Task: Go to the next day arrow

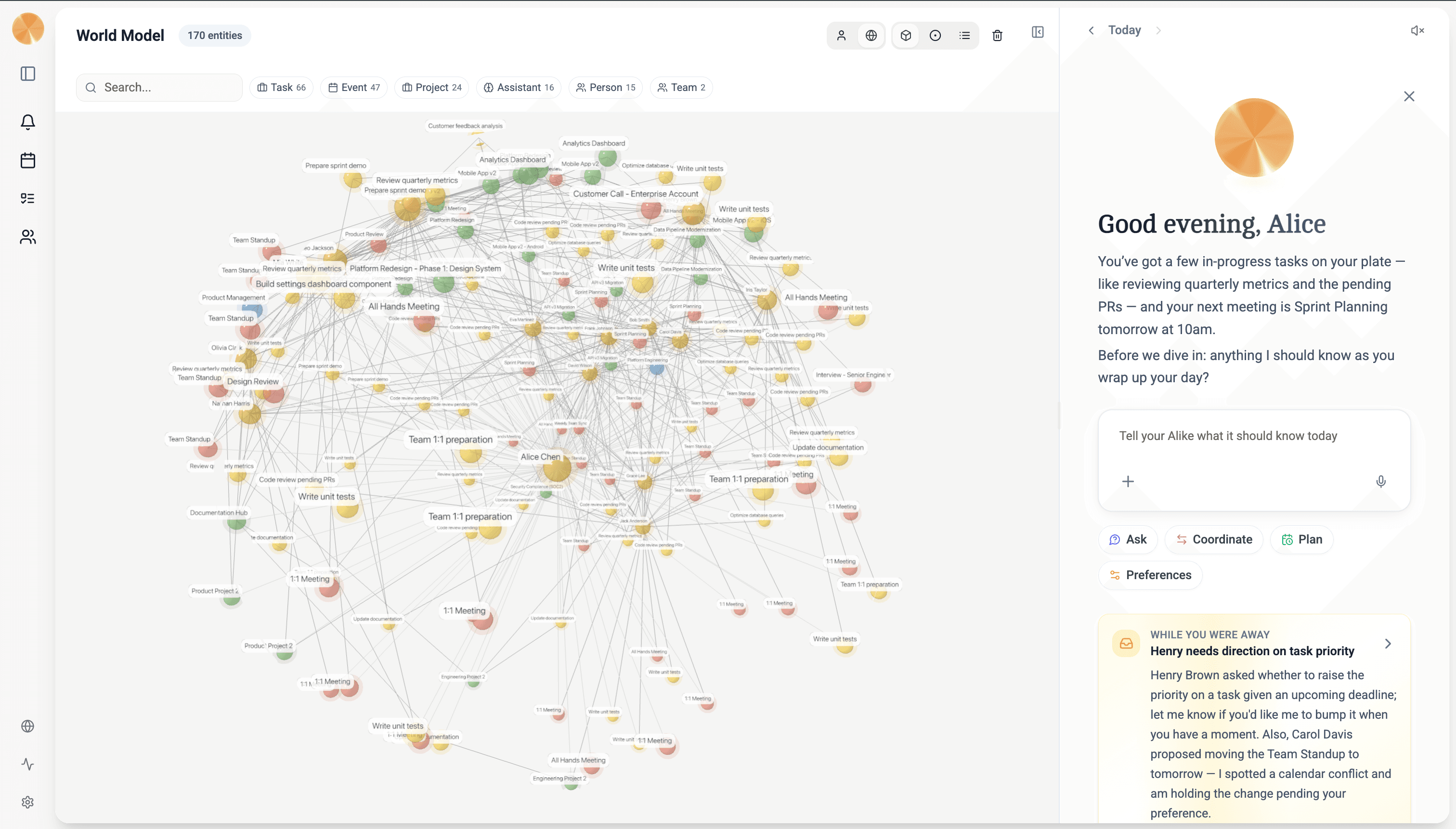Action: pos(1158,31)
